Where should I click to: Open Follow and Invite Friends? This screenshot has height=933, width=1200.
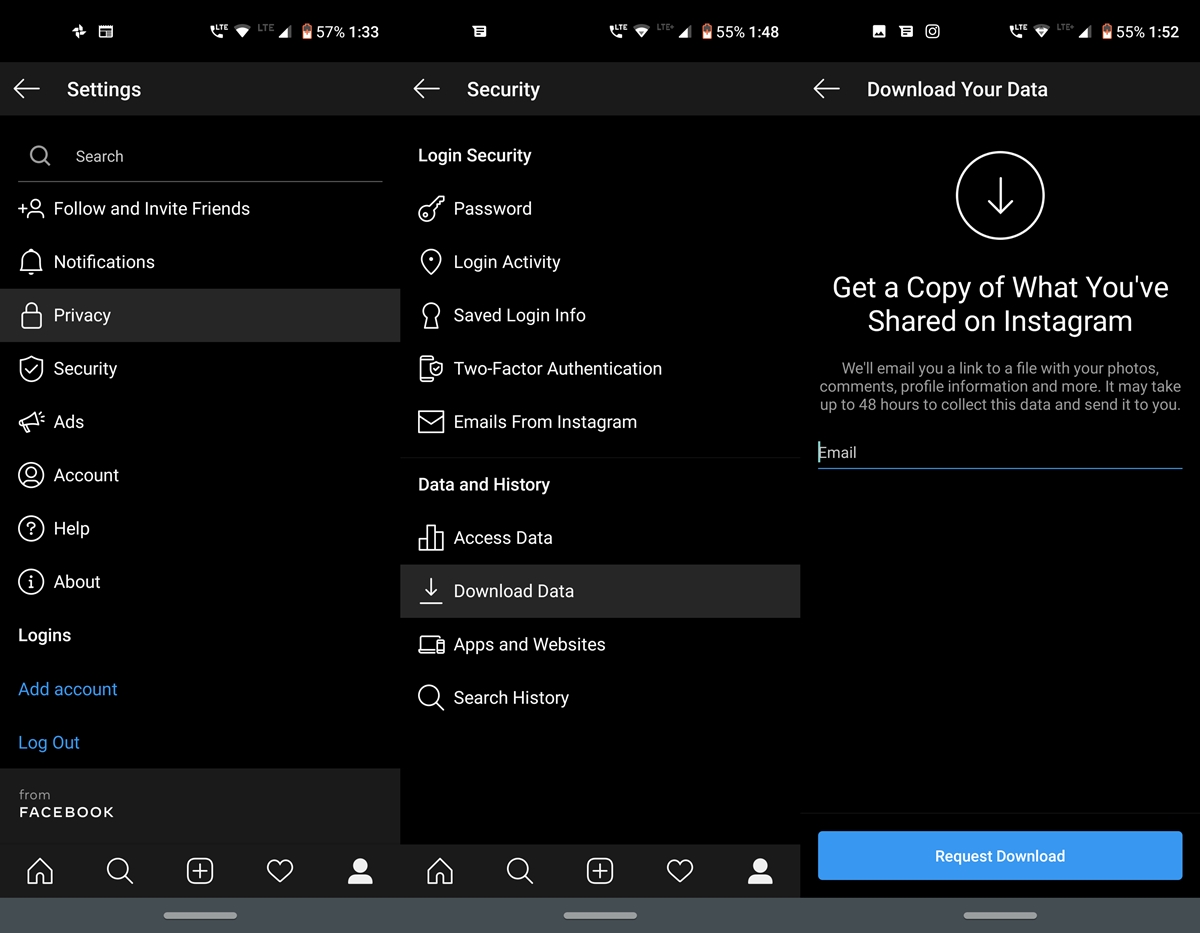click(x=200, y=209)
